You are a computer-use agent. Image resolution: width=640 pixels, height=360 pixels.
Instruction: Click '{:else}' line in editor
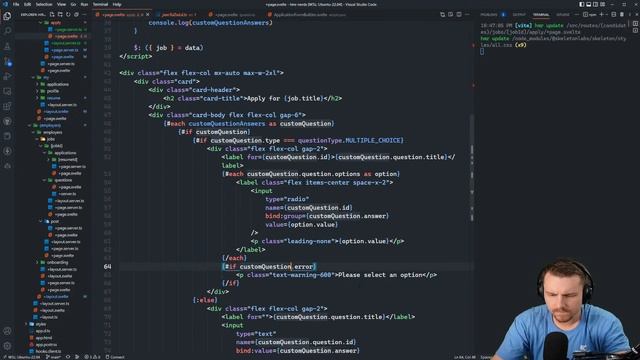pos(205,300)
